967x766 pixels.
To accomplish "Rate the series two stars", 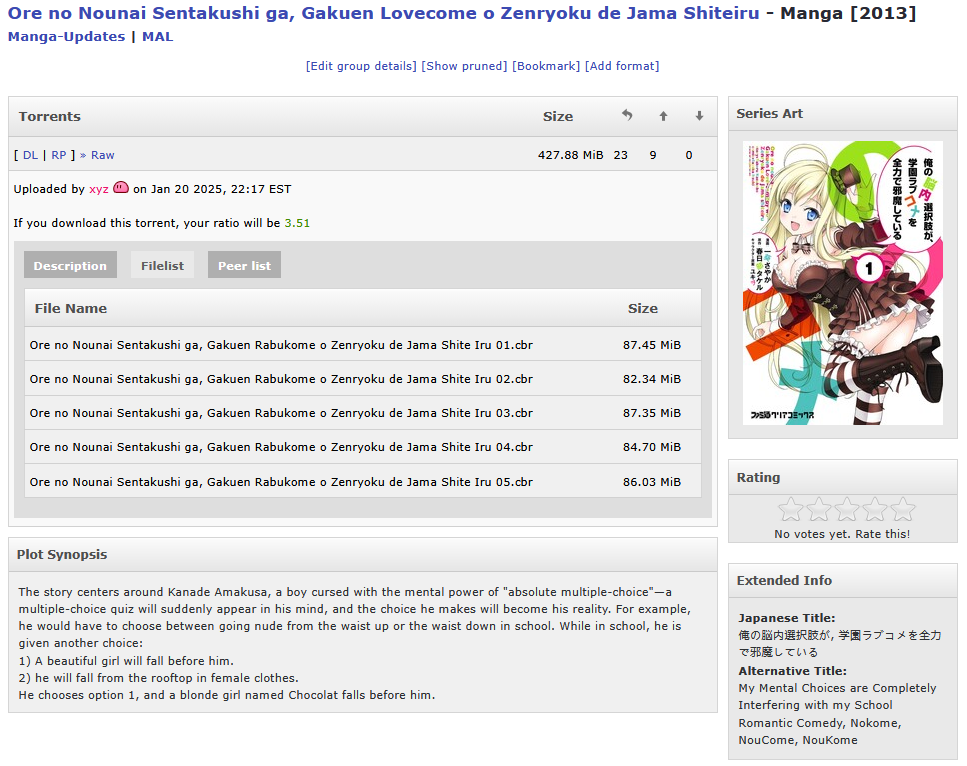I will (818, 510).
